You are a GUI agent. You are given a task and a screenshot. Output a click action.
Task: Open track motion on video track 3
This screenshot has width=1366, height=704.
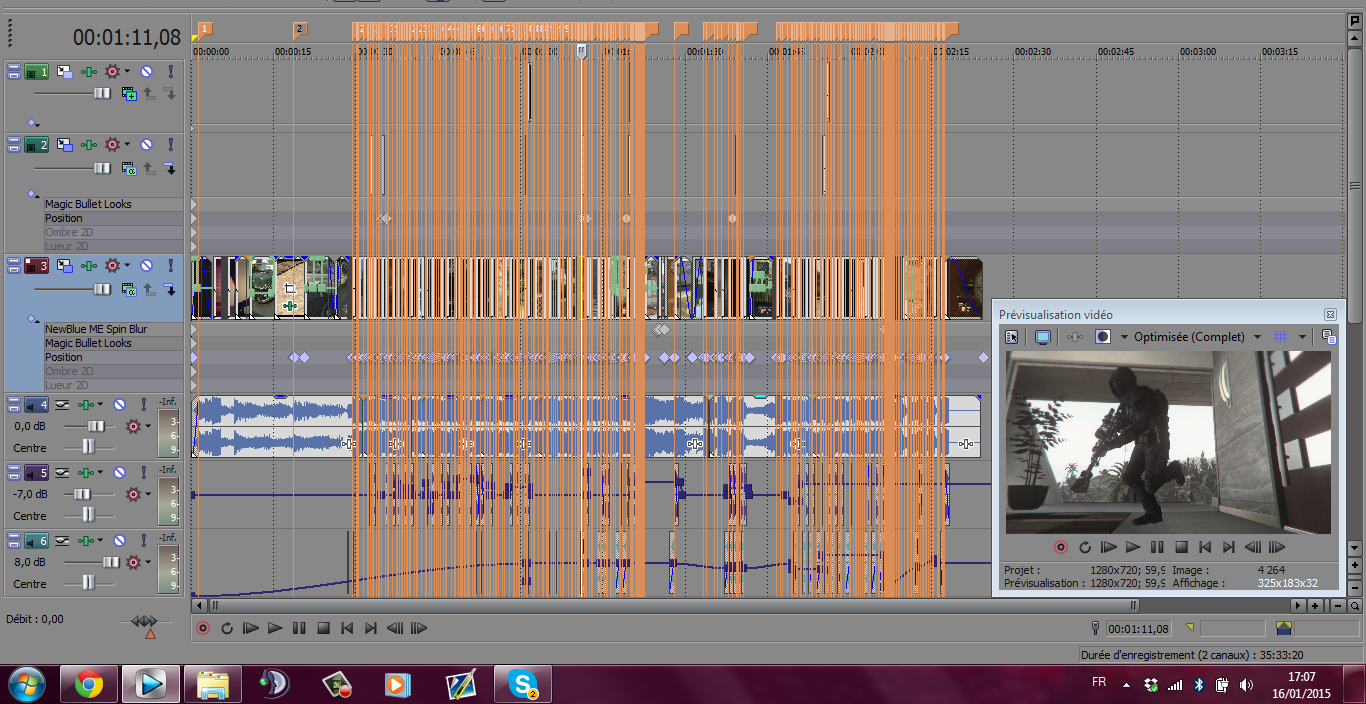click(64, 266)
